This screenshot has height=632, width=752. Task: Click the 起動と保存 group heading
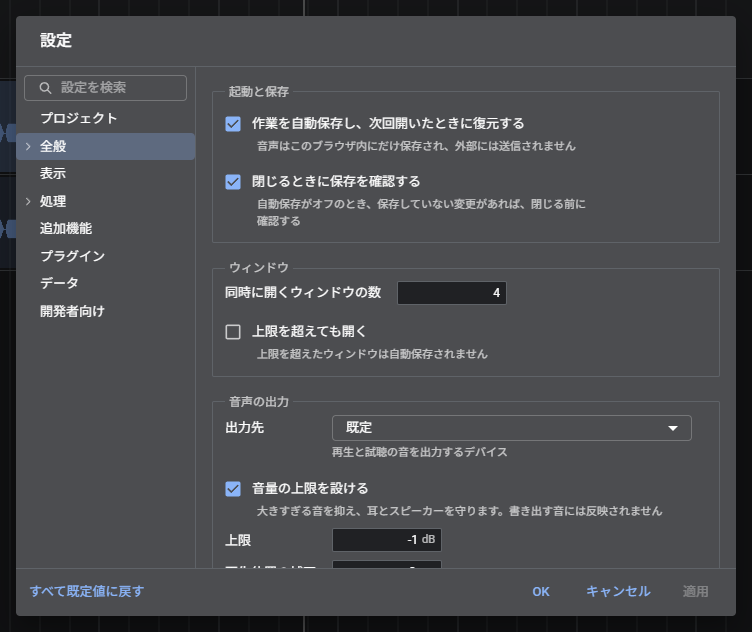(x=258, y=91)
